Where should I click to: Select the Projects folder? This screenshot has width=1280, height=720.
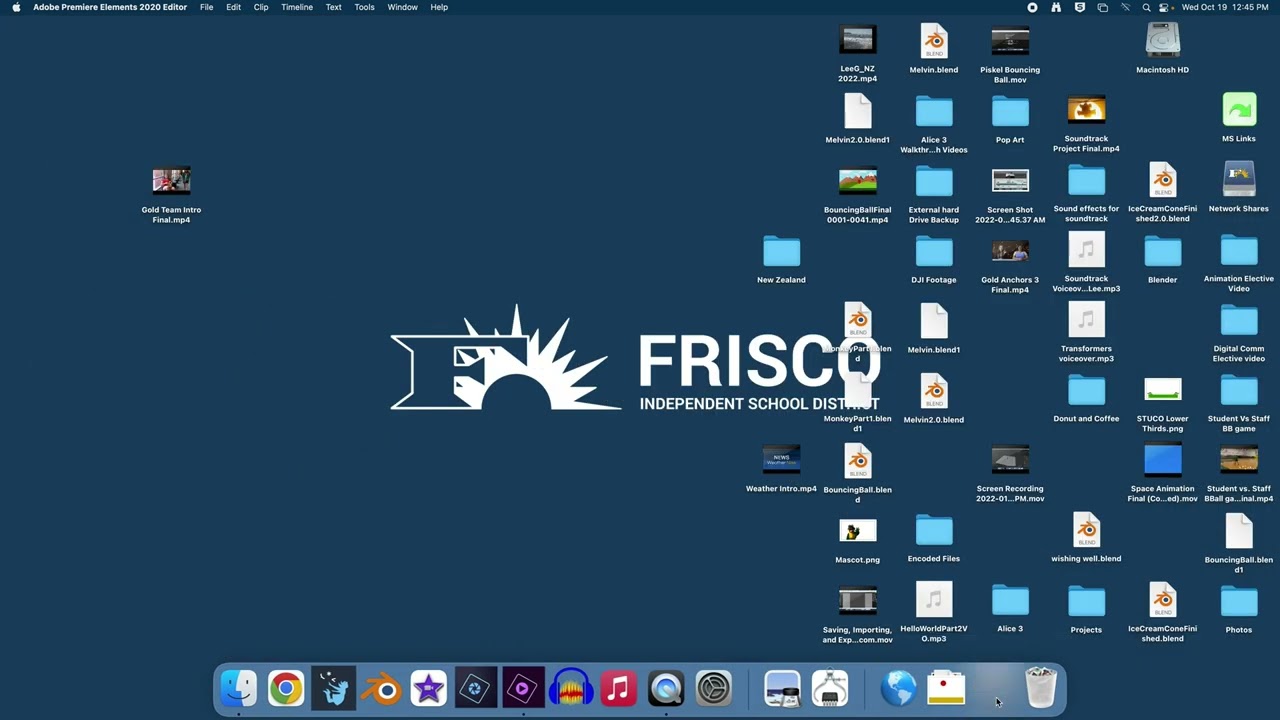point(1086,601)
